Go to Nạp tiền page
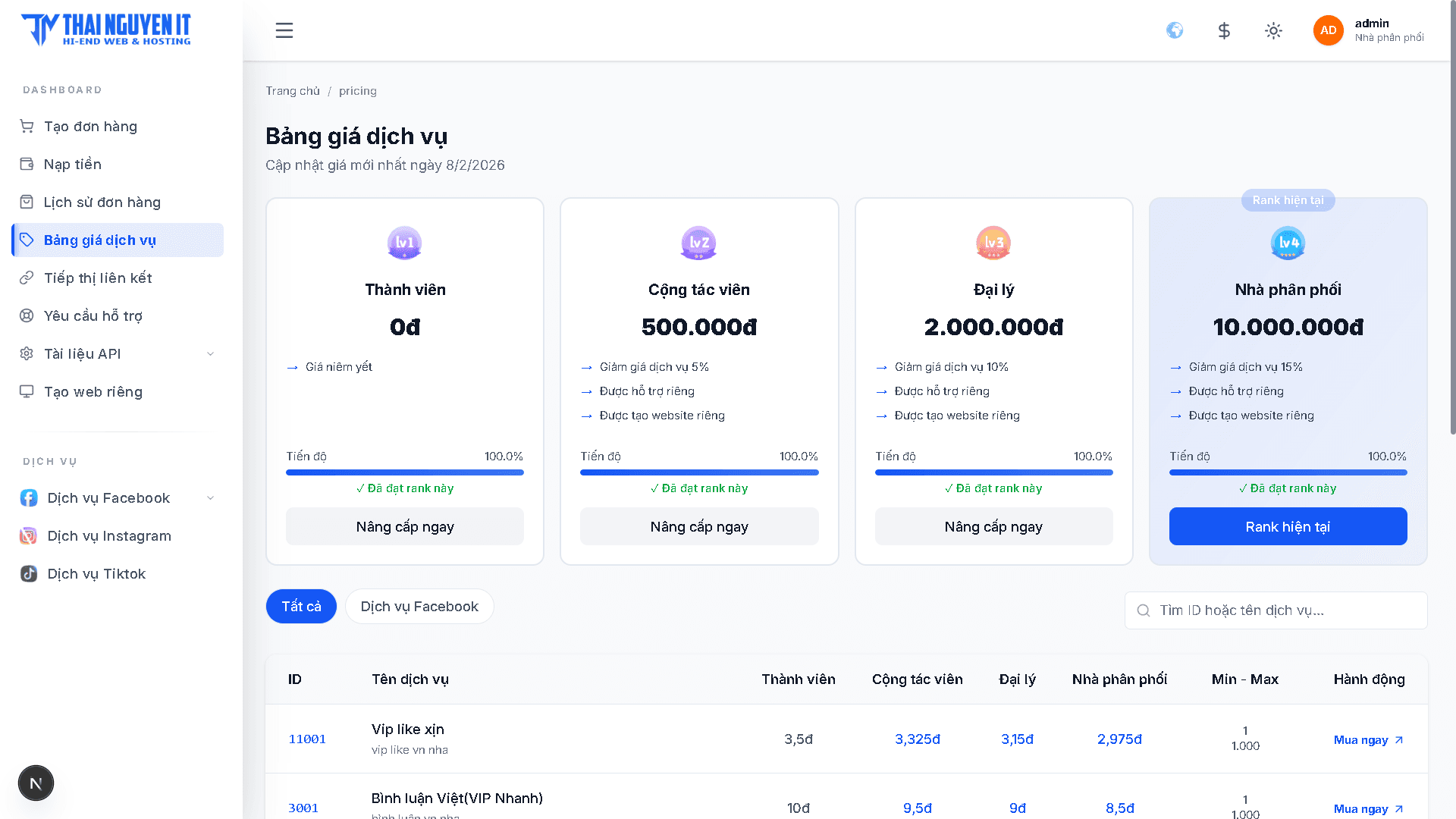Viewport: 1456px width, 819px height. pos(118,164)
